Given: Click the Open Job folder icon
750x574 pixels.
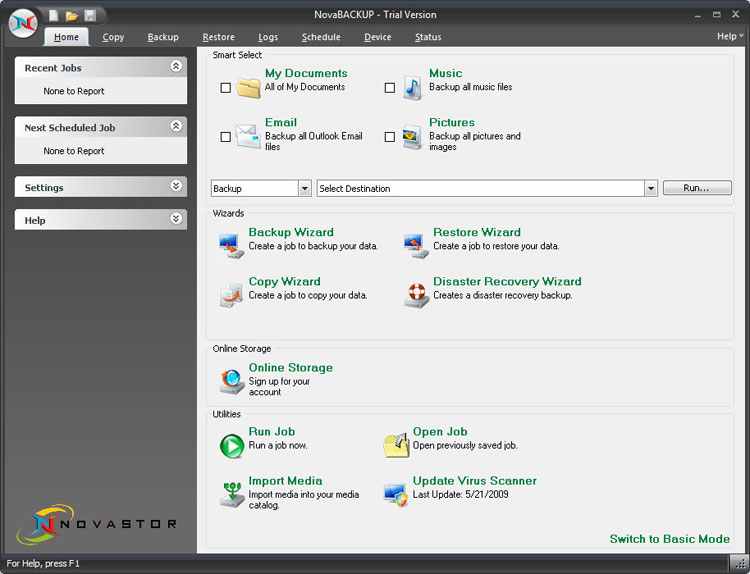Looking at the screenshot, I should [396, 444].
